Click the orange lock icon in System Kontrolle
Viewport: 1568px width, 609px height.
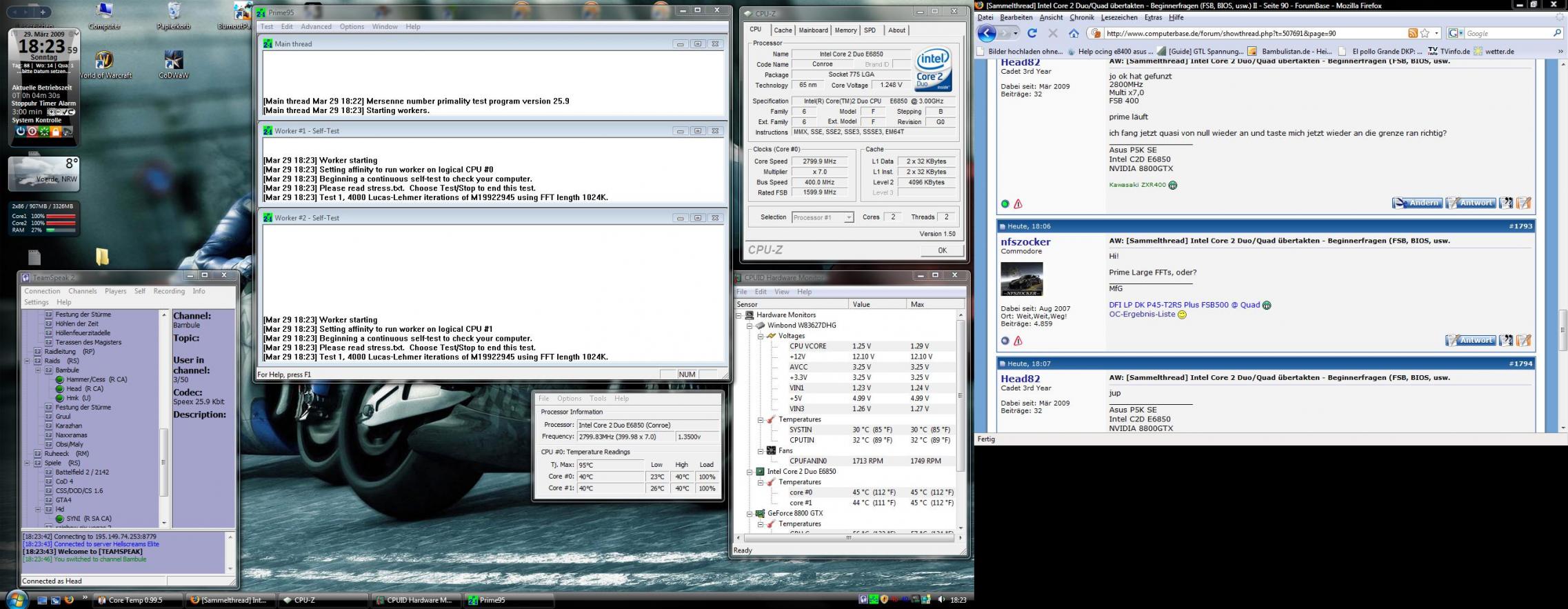(x=55, y=131)
